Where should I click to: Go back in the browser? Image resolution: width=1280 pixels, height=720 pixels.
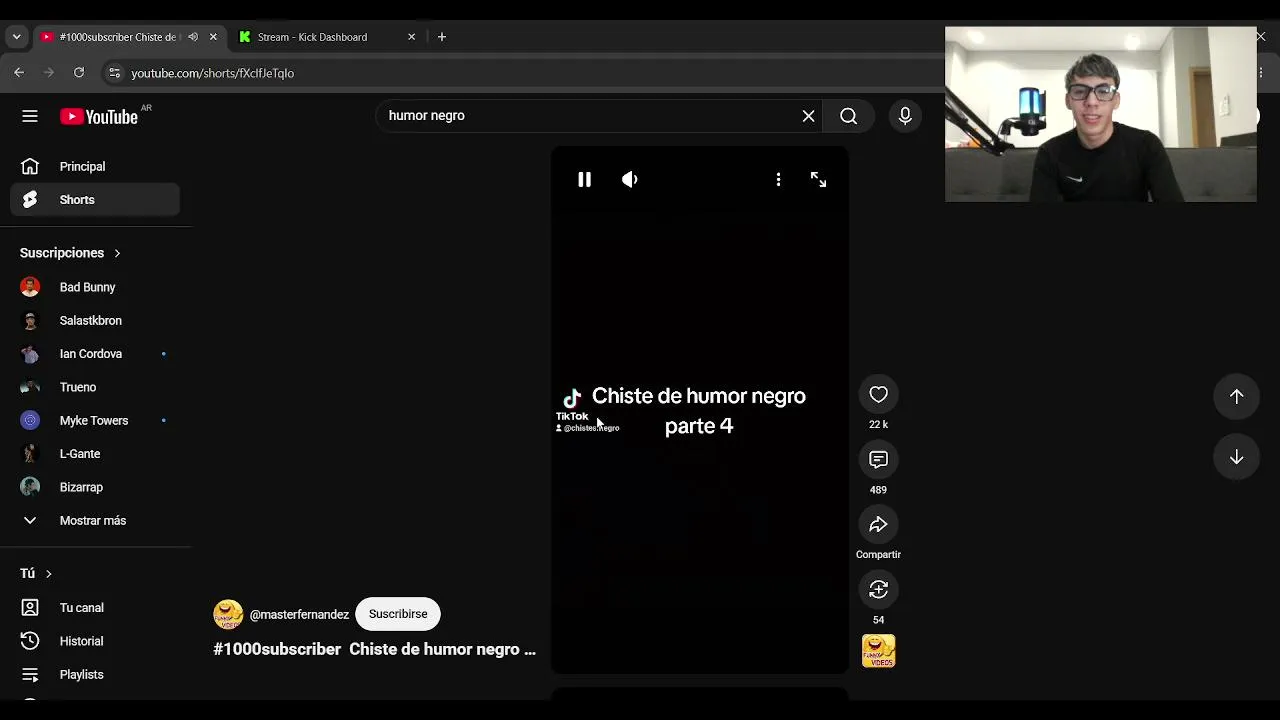(x=19, y=73)
